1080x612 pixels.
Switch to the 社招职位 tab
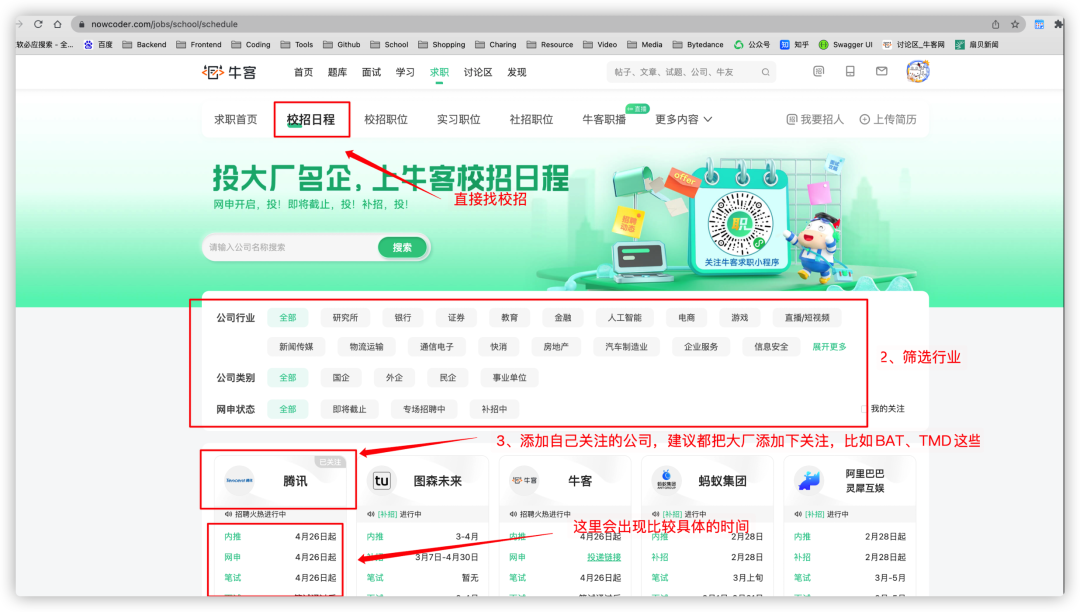[531, 120]
